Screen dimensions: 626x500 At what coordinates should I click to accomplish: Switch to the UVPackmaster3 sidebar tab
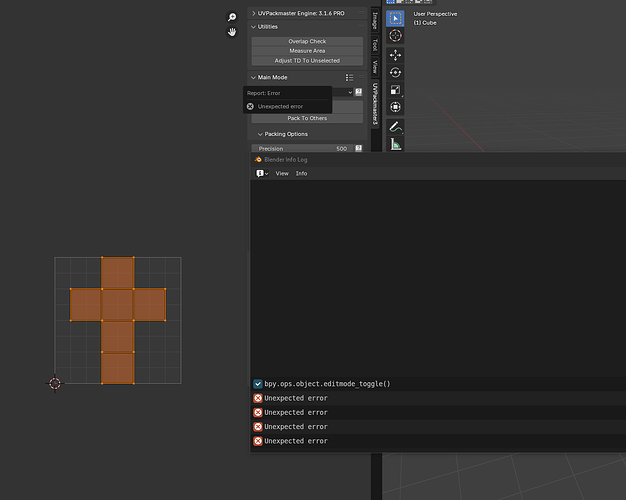pyautogui.click(x=375, y=104)
